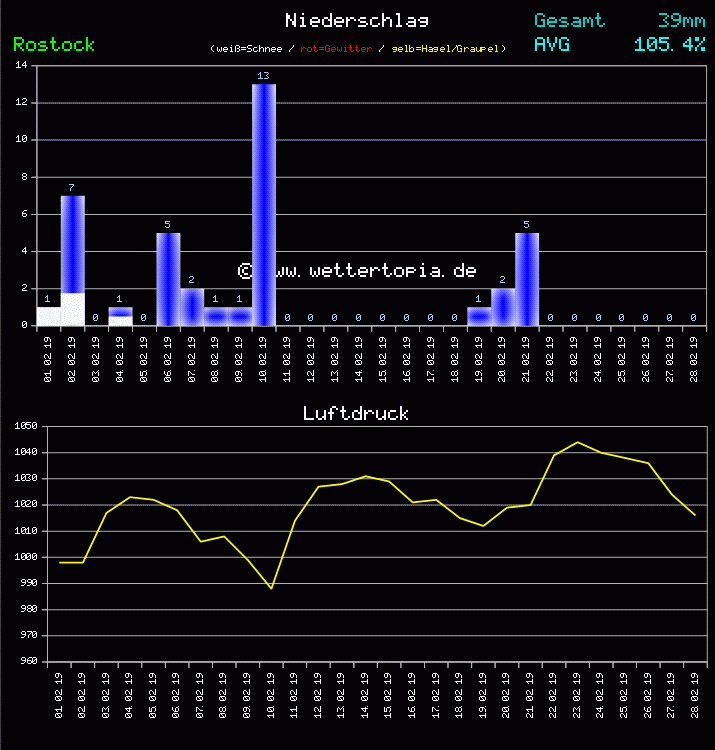Click the pressure line peak at 23.02.19
This screenshot has width=715, height=750.
click(576, 442)
